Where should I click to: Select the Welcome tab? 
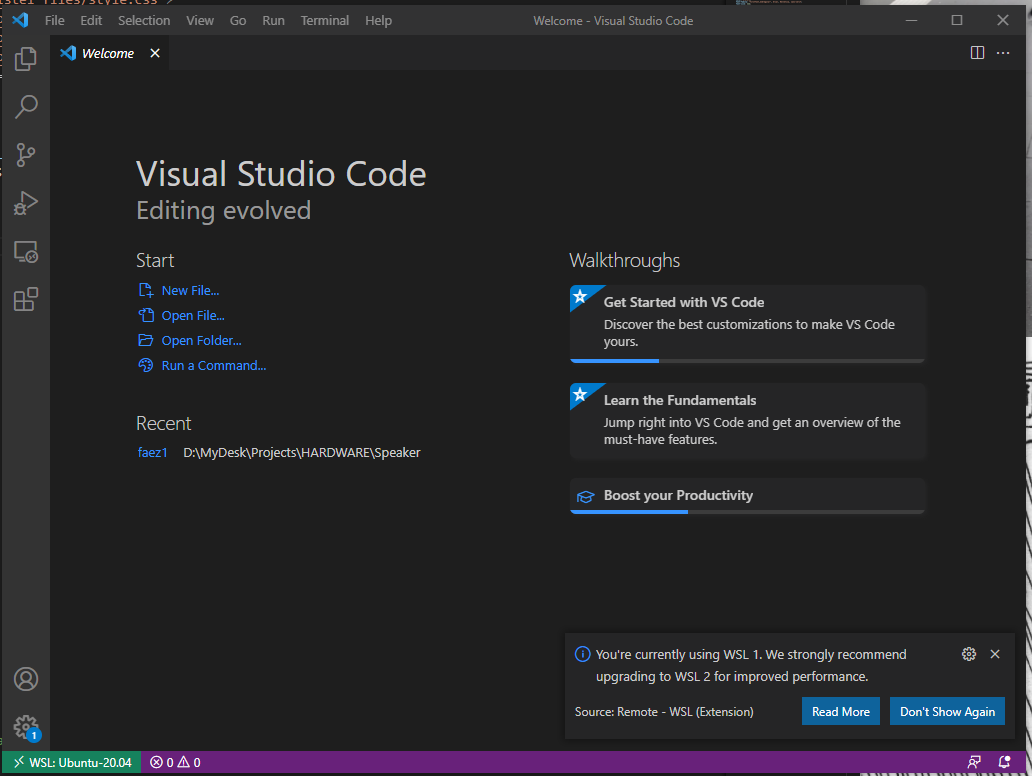107,53
